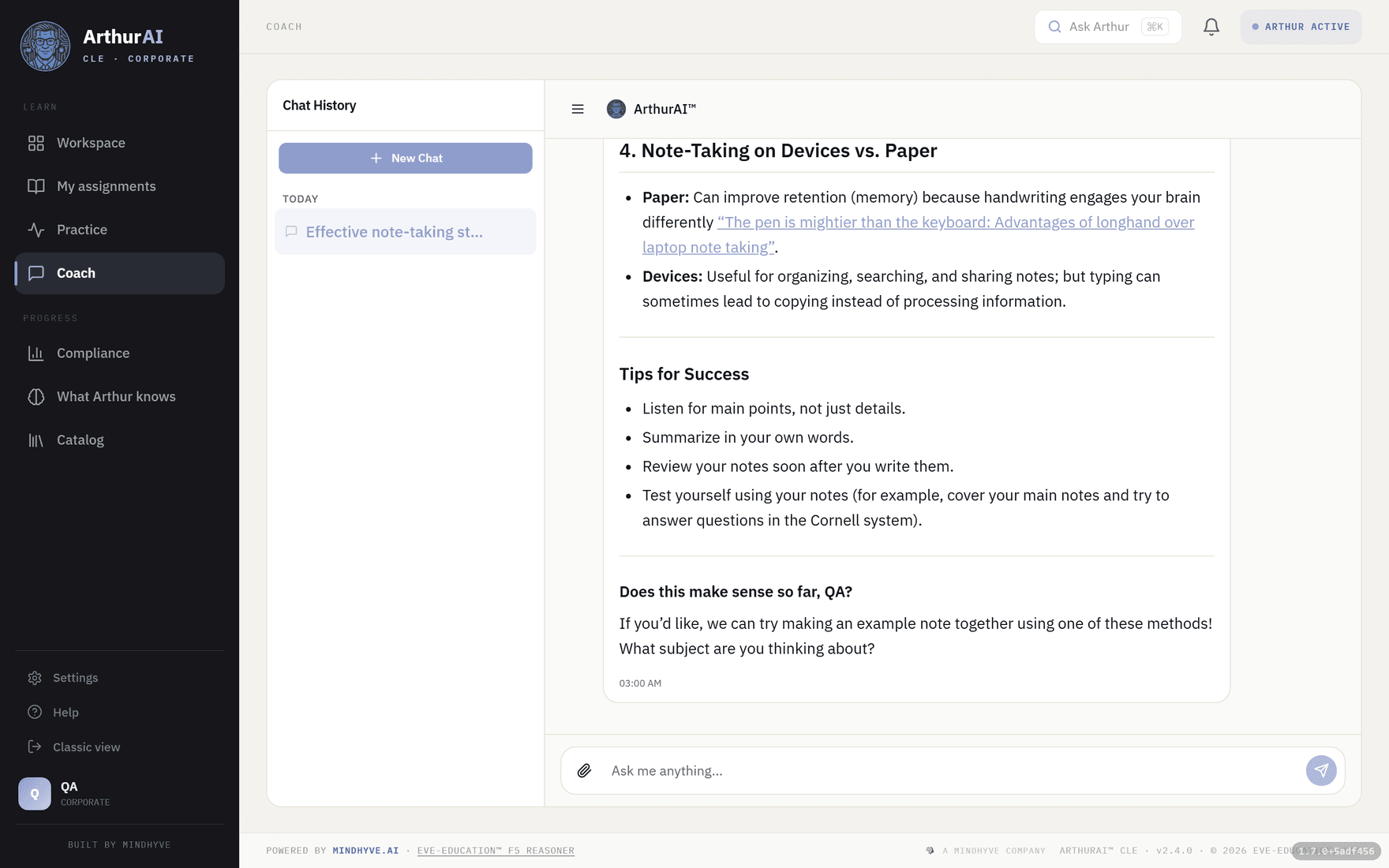Open What Arthur knows brain icon
The width and height of the screenshot is (1389, 868).
[x=36, y=397]
